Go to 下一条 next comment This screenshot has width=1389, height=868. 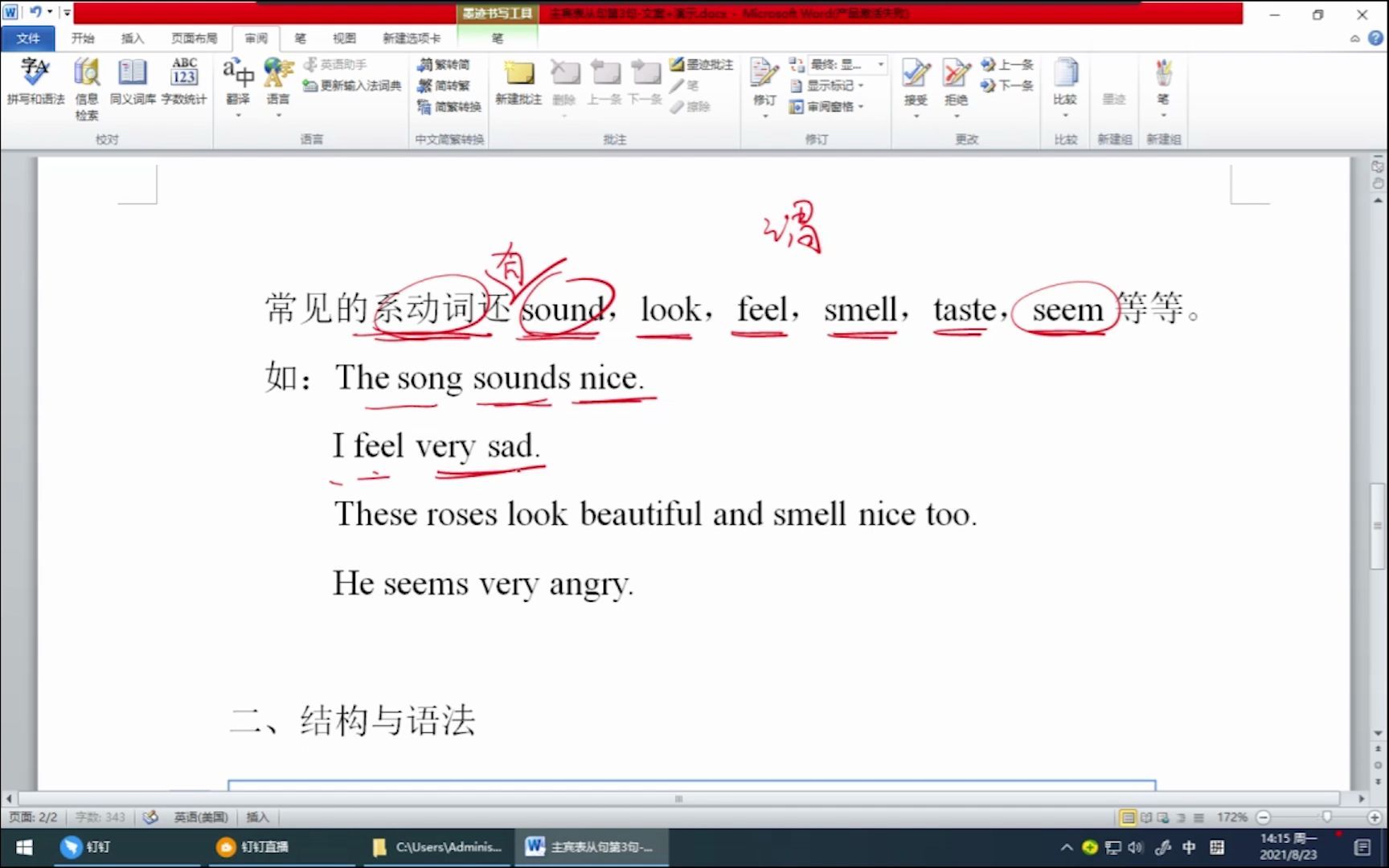point(645,82)
